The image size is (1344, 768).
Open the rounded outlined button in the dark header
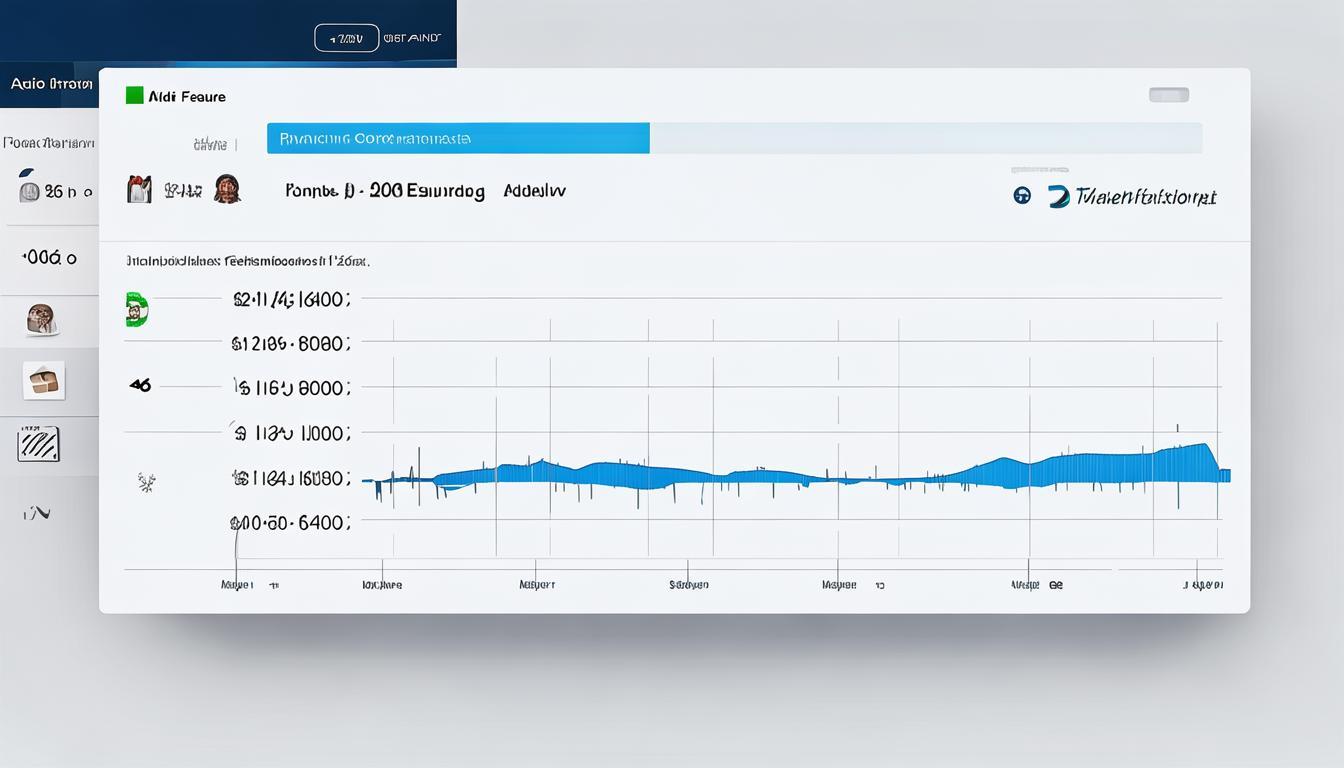pos(346,38)
